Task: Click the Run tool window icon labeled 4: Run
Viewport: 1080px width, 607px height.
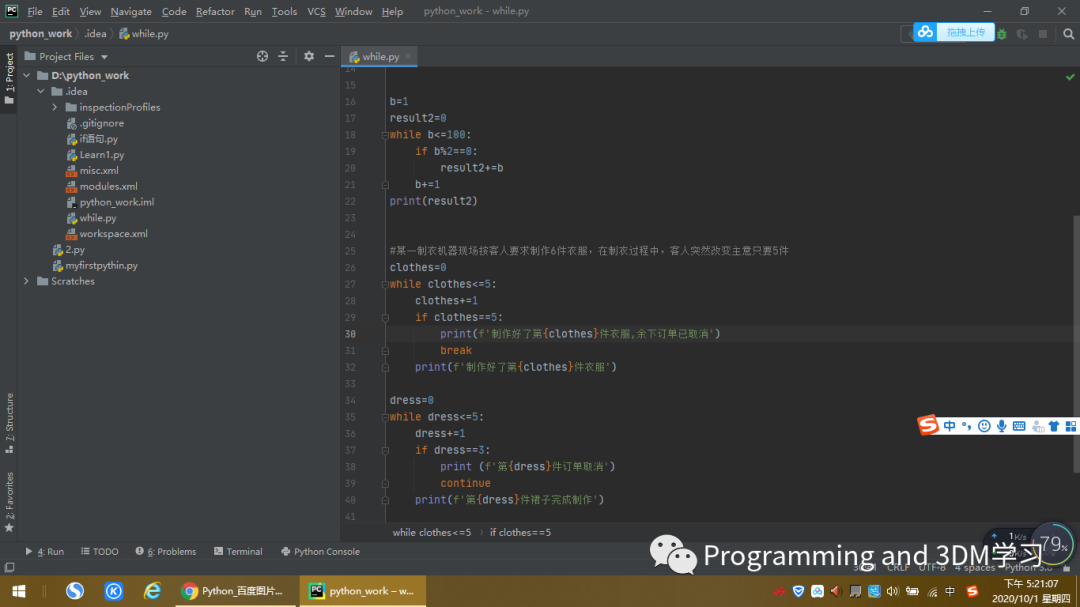Action: click(x=45, y=551)
